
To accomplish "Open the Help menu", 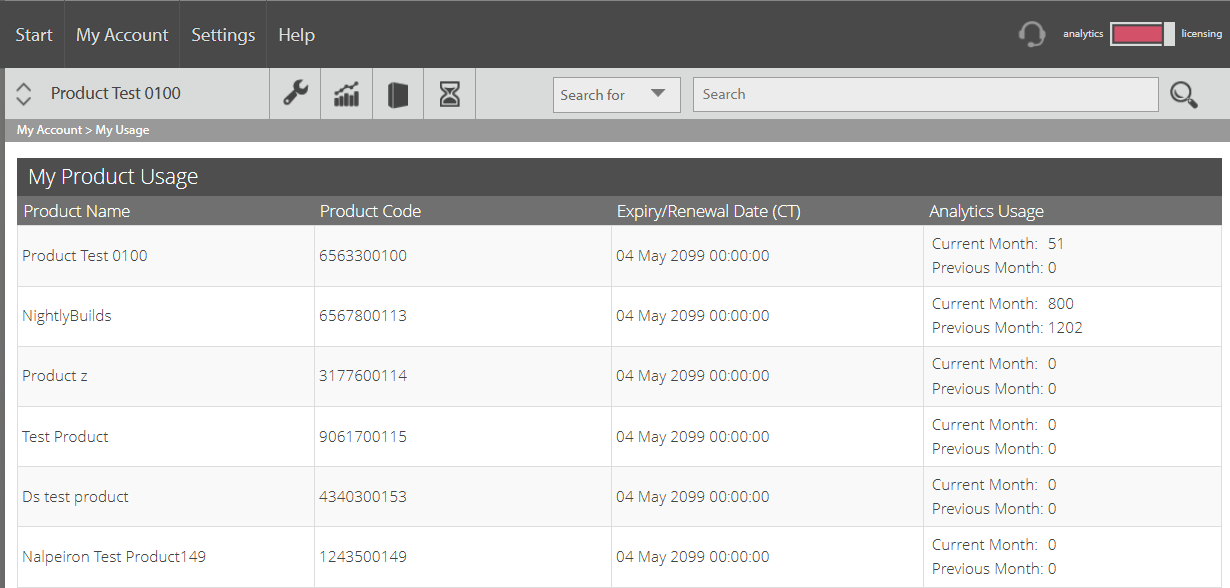I will click(296, 35).
